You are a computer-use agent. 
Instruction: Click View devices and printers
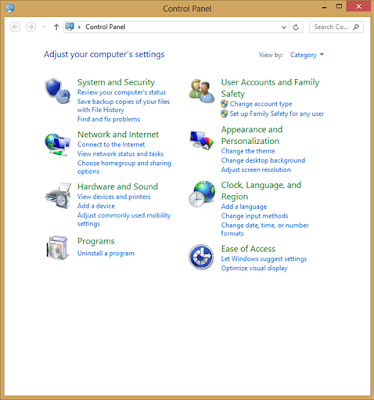[114, 196]
